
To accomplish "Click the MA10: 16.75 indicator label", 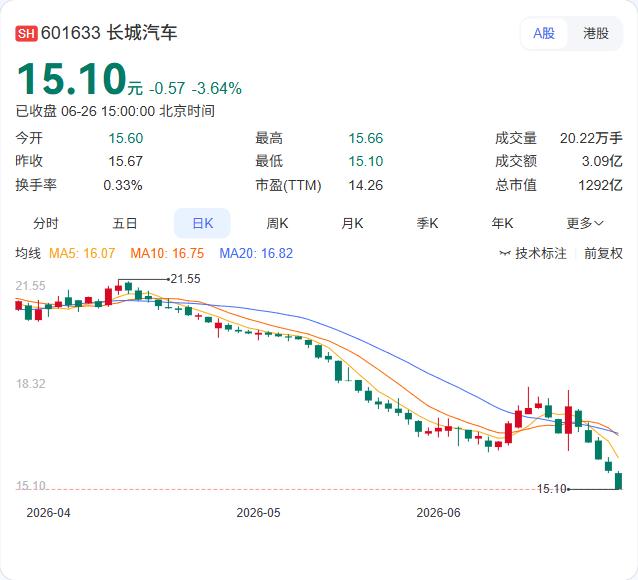I will coord(167,254).
